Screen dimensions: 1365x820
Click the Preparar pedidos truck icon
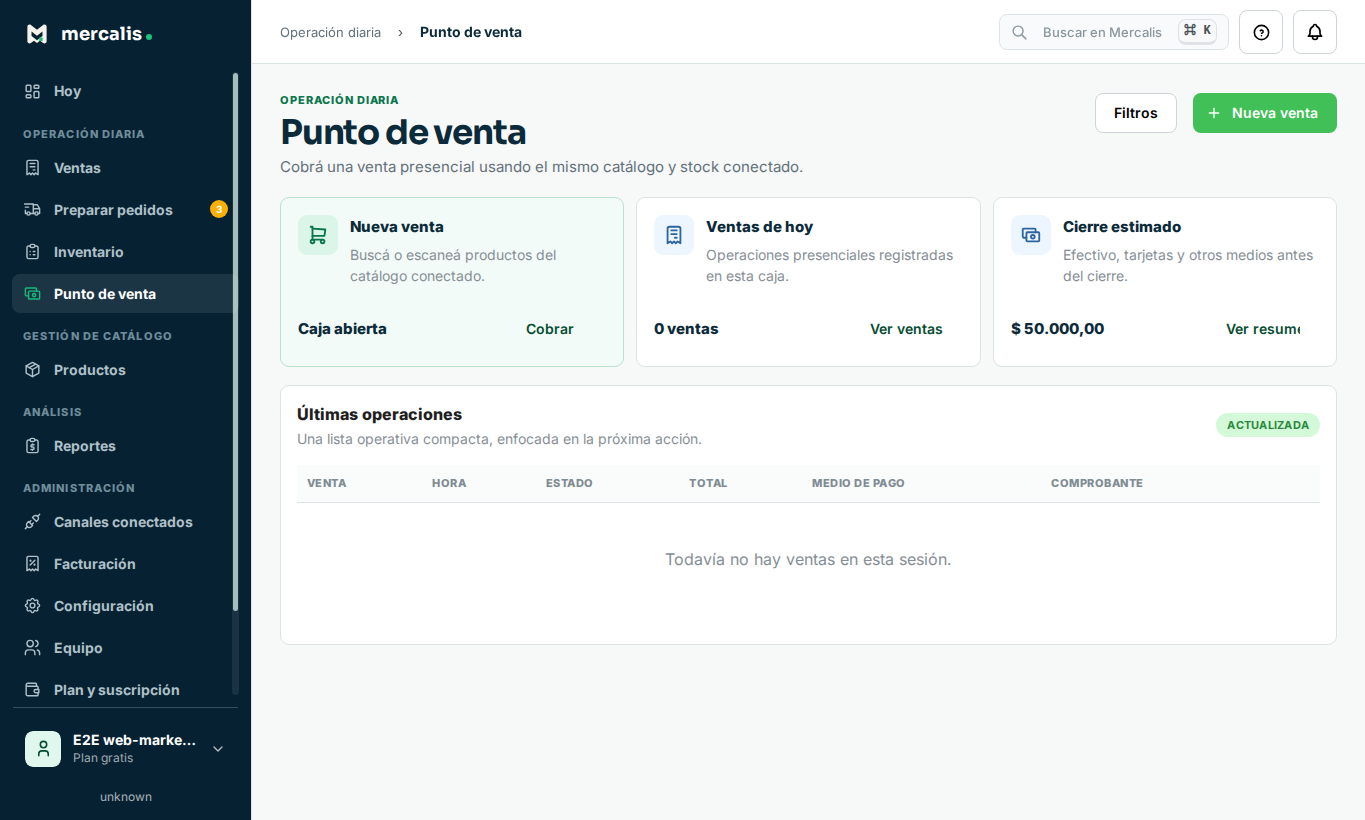tap(33, 210)
